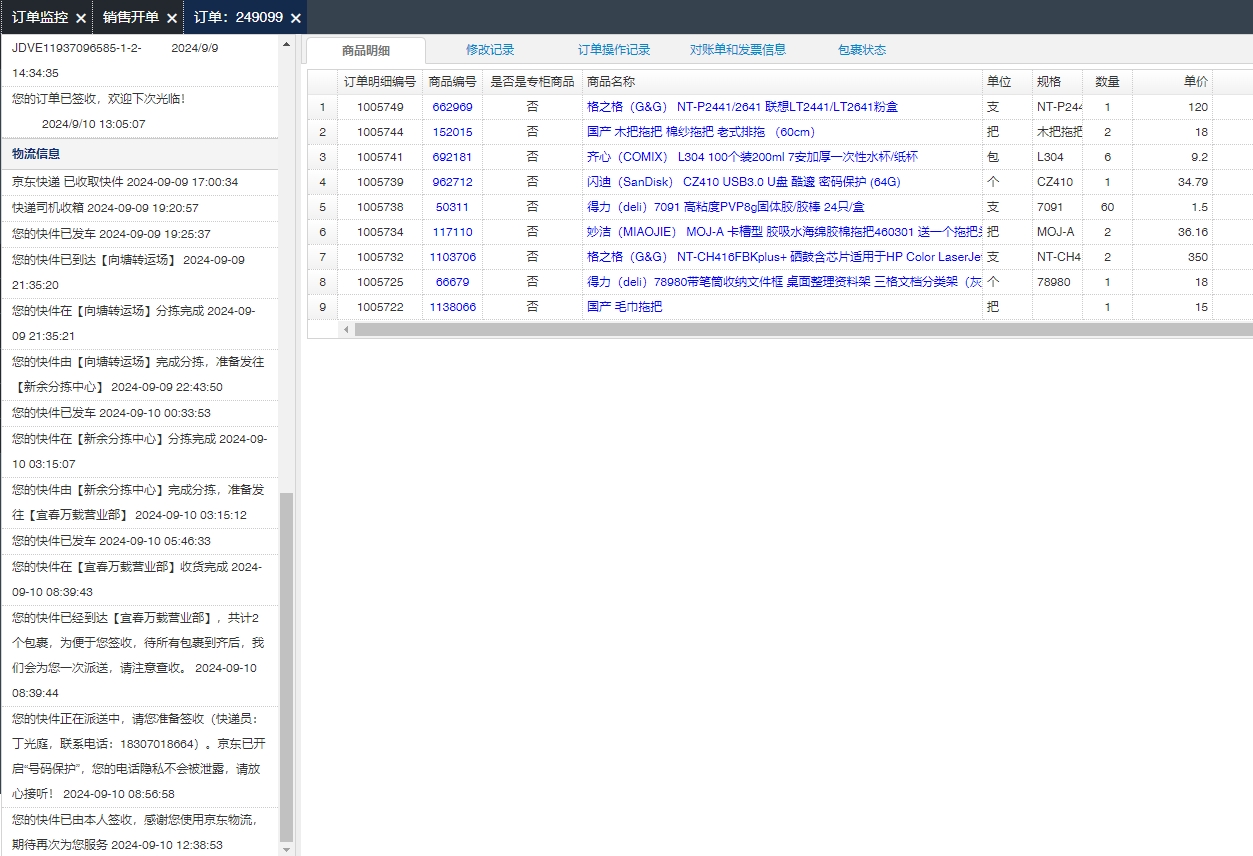This screenshot has height=856, width=1253.
Task: Open product number 50311
Action: 452,207
